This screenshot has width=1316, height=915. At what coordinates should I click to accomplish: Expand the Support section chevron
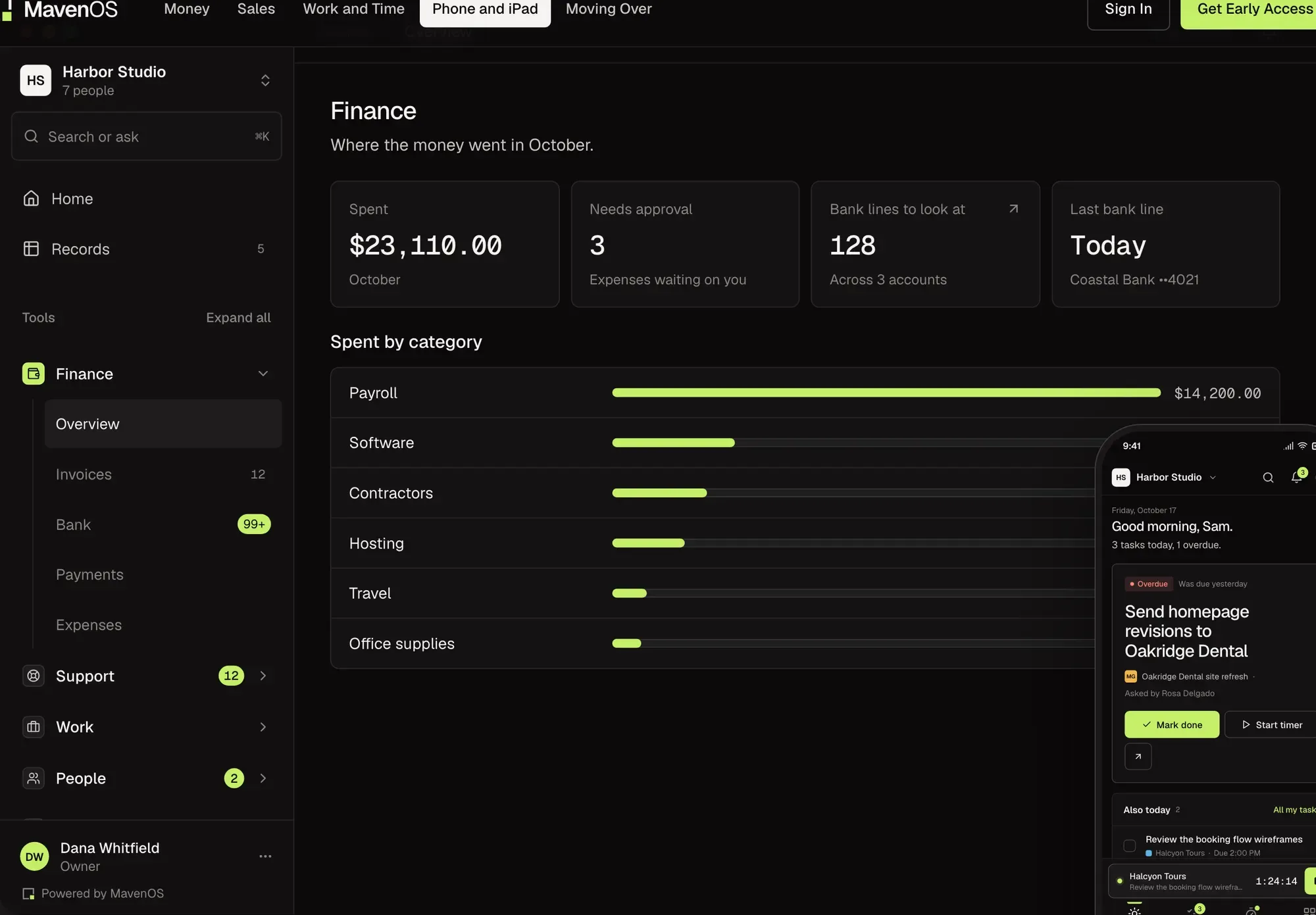[x=263, y=676]
